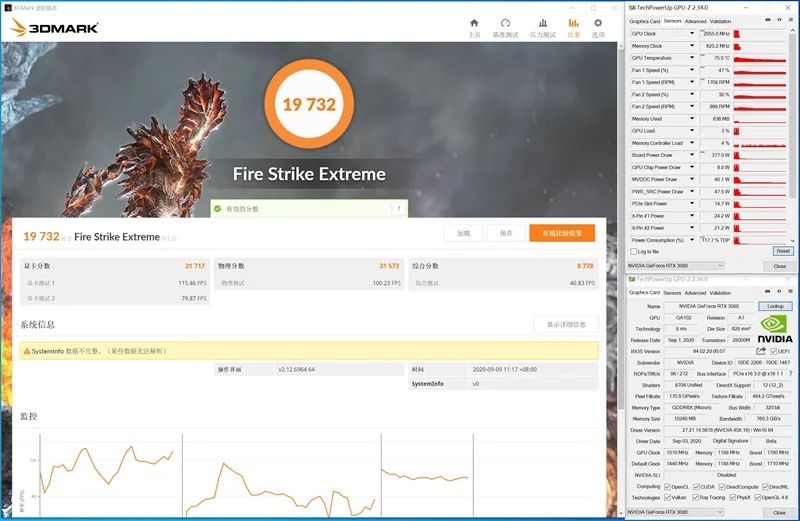The width and height of the screenshot is (800, 521).
Task: Toggle the DirectCompute checkbox
Action: coord(722,487)
